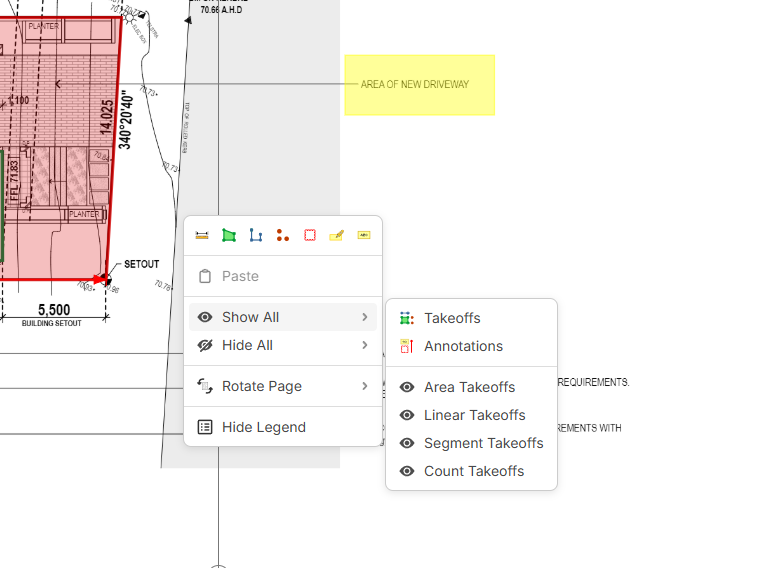Show all Area Takeoffs
772x568 pixels.
[x=469, y=387]
